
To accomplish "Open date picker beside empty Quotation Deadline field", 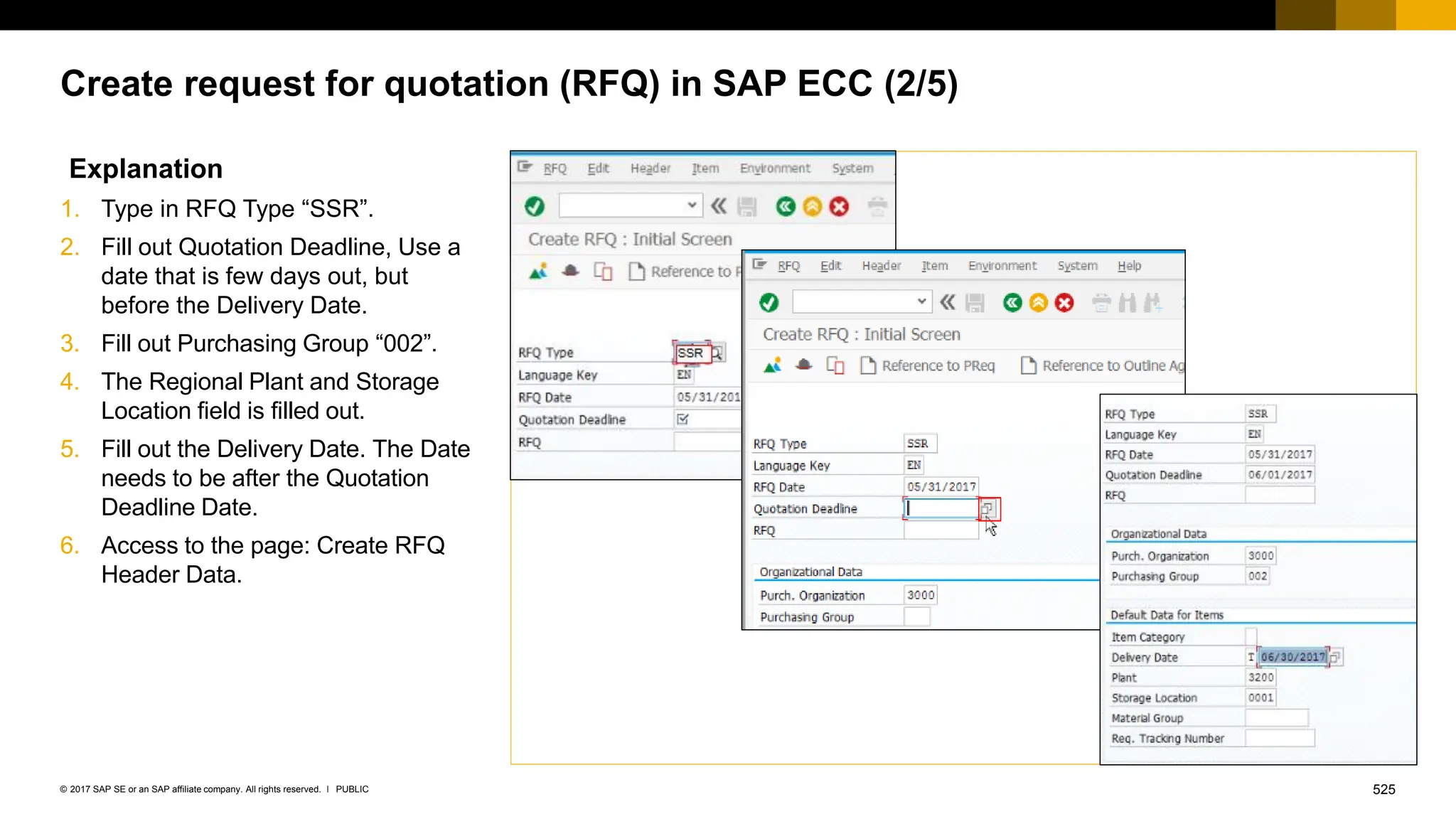I will [x=989, y=508].
